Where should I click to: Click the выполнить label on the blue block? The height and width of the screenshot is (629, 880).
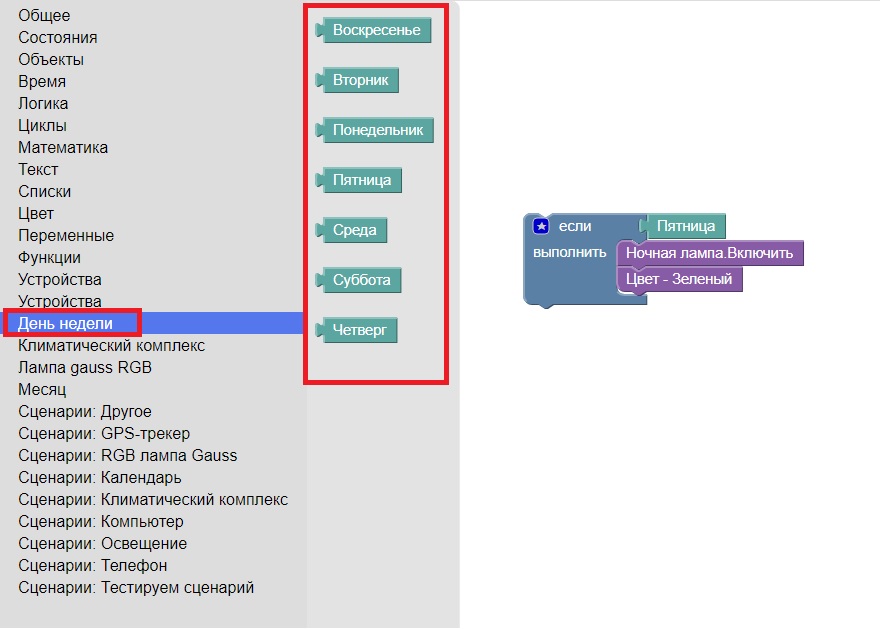click(570, 252)
